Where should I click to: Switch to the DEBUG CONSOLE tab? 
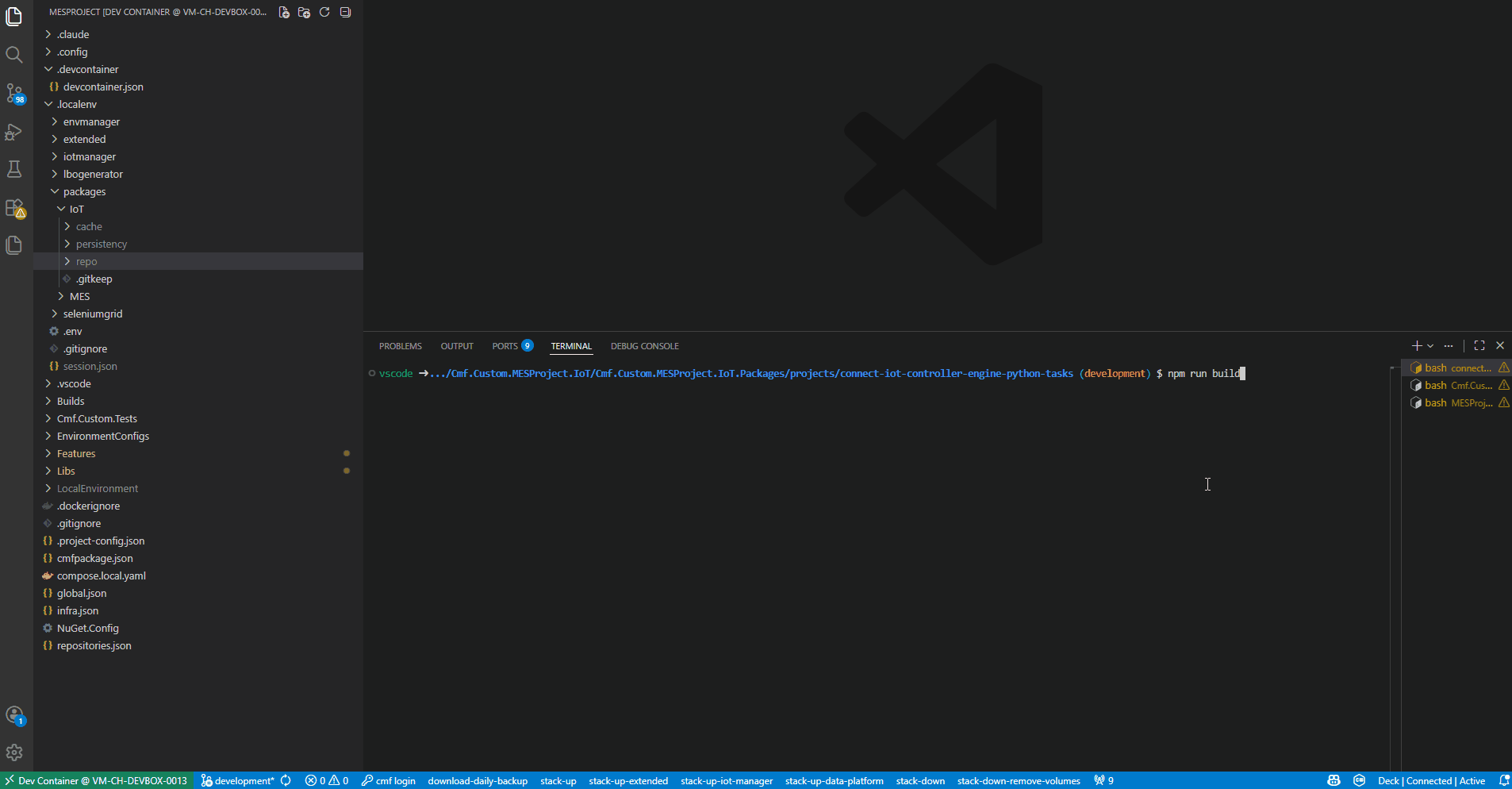click(644, 345)
